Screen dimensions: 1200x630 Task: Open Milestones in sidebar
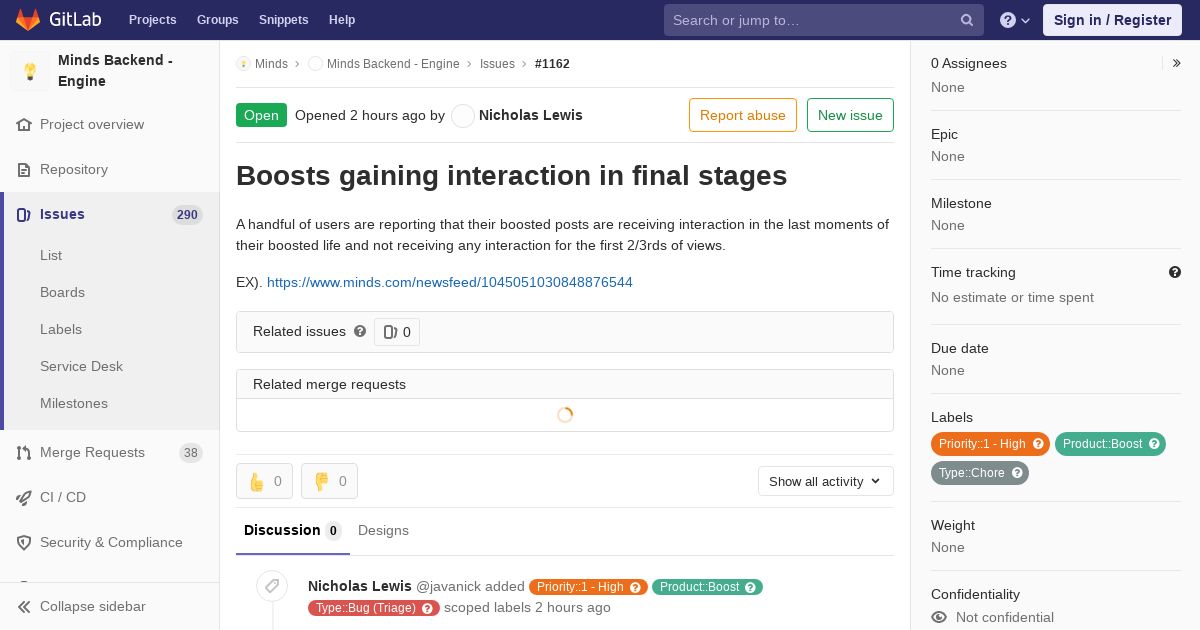click(x=74, y=404)
